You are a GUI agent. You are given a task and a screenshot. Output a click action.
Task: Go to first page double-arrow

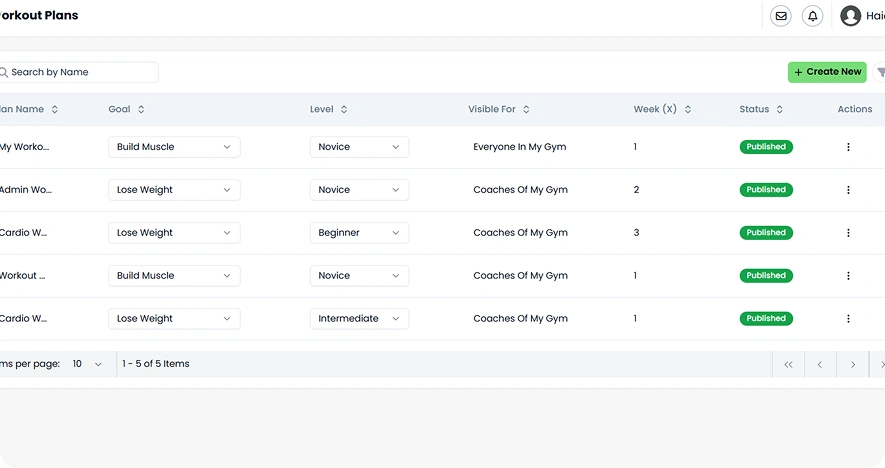(788, 365)
